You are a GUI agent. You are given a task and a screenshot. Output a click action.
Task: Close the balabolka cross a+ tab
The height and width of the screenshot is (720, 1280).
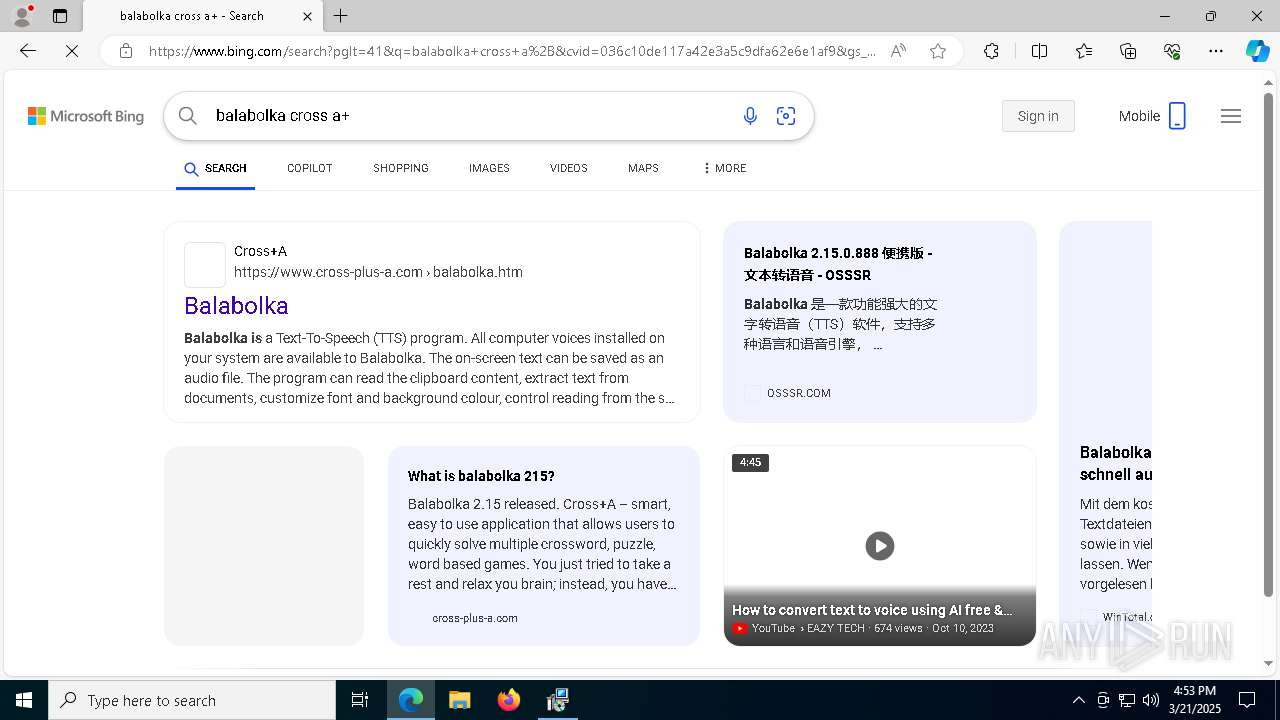point(307,16)
